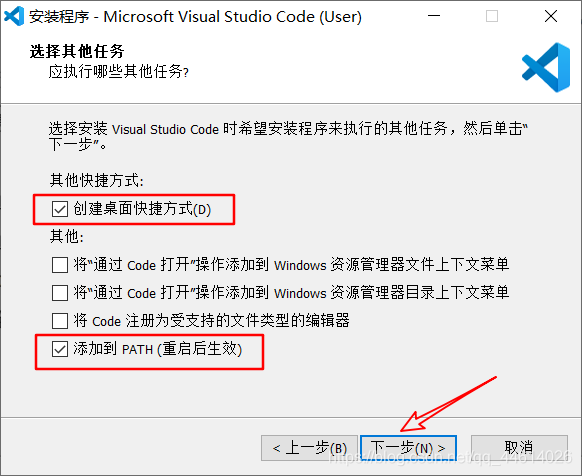The height and width of the screenshot is (476, 582).
Task: Go back with 上一步(B) button
Action: (309, 448)
